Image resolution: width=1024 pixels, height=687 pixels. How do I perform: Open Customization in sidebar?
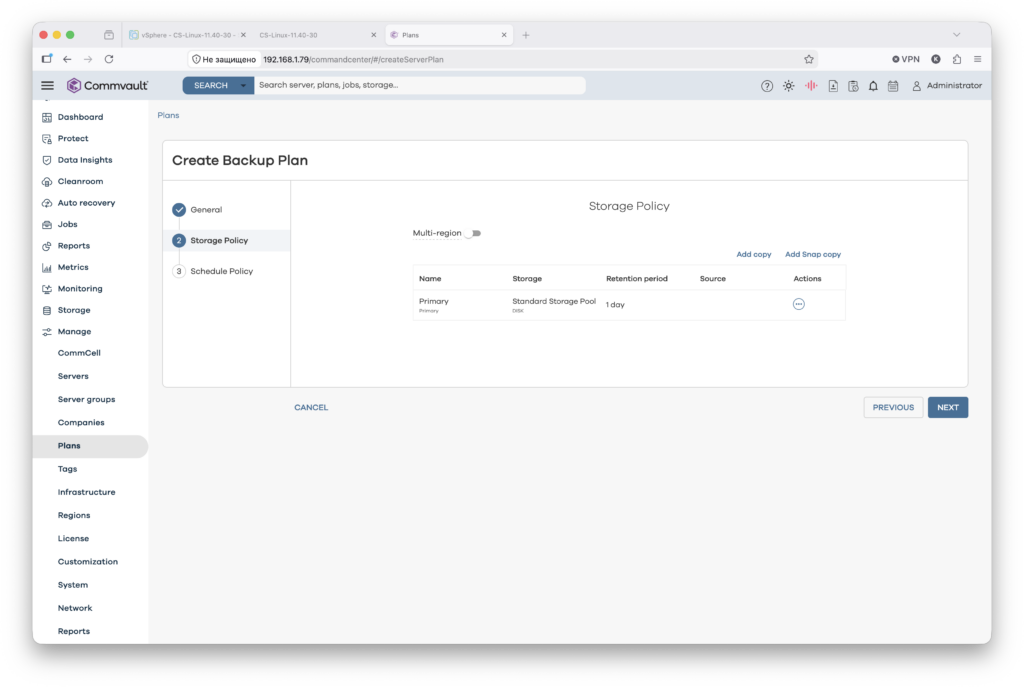click(88, 562)
